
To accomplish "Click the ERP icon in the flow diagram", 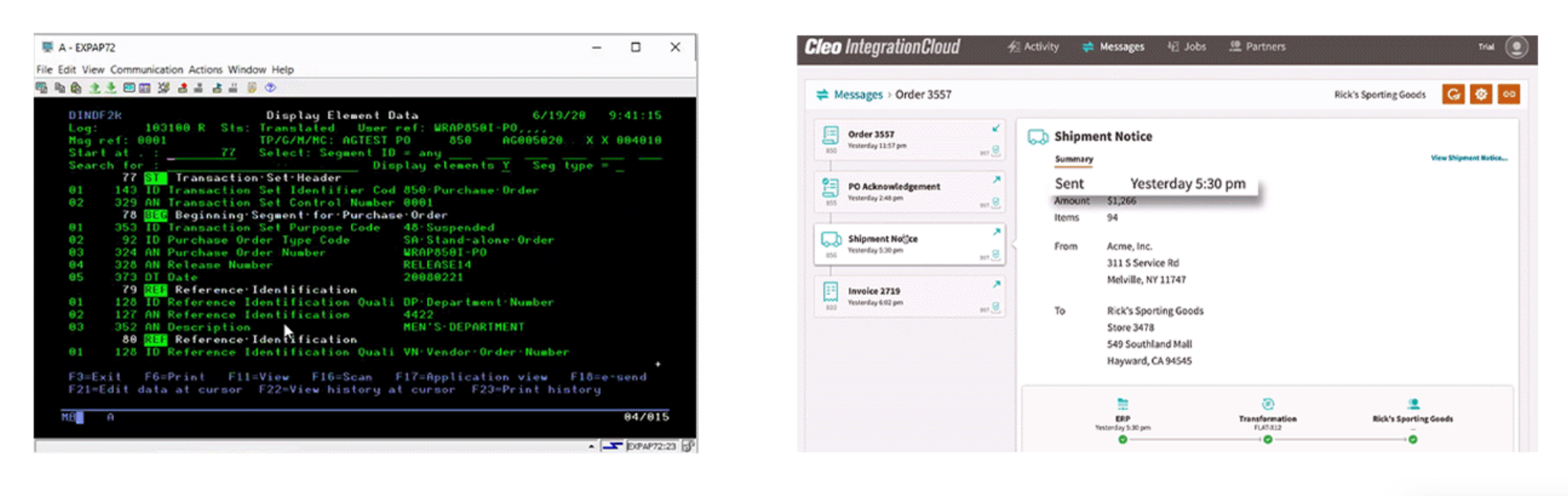I will point(1122,404).
